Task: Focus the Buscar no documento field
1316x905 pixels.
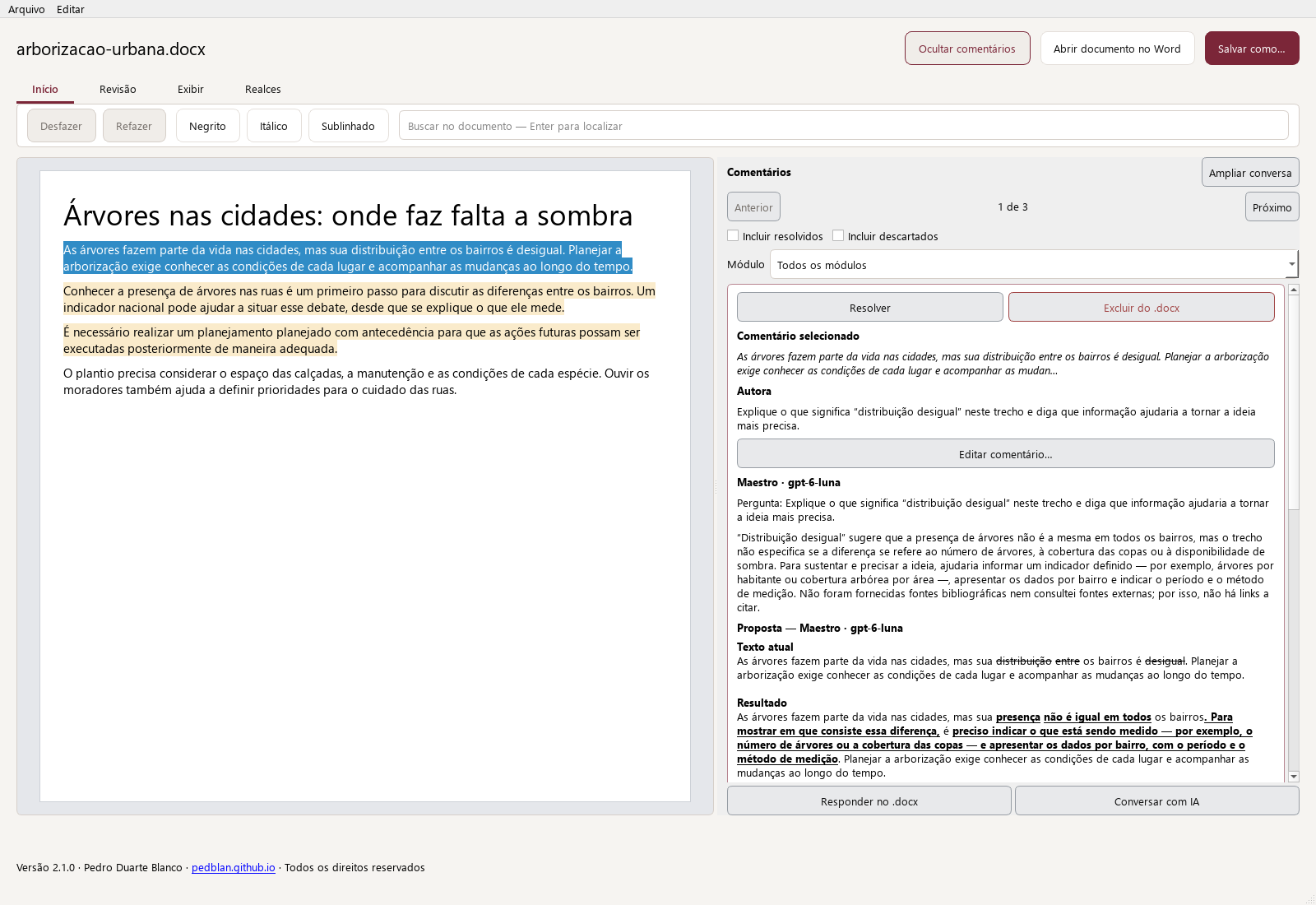Action: click(844, 126)
